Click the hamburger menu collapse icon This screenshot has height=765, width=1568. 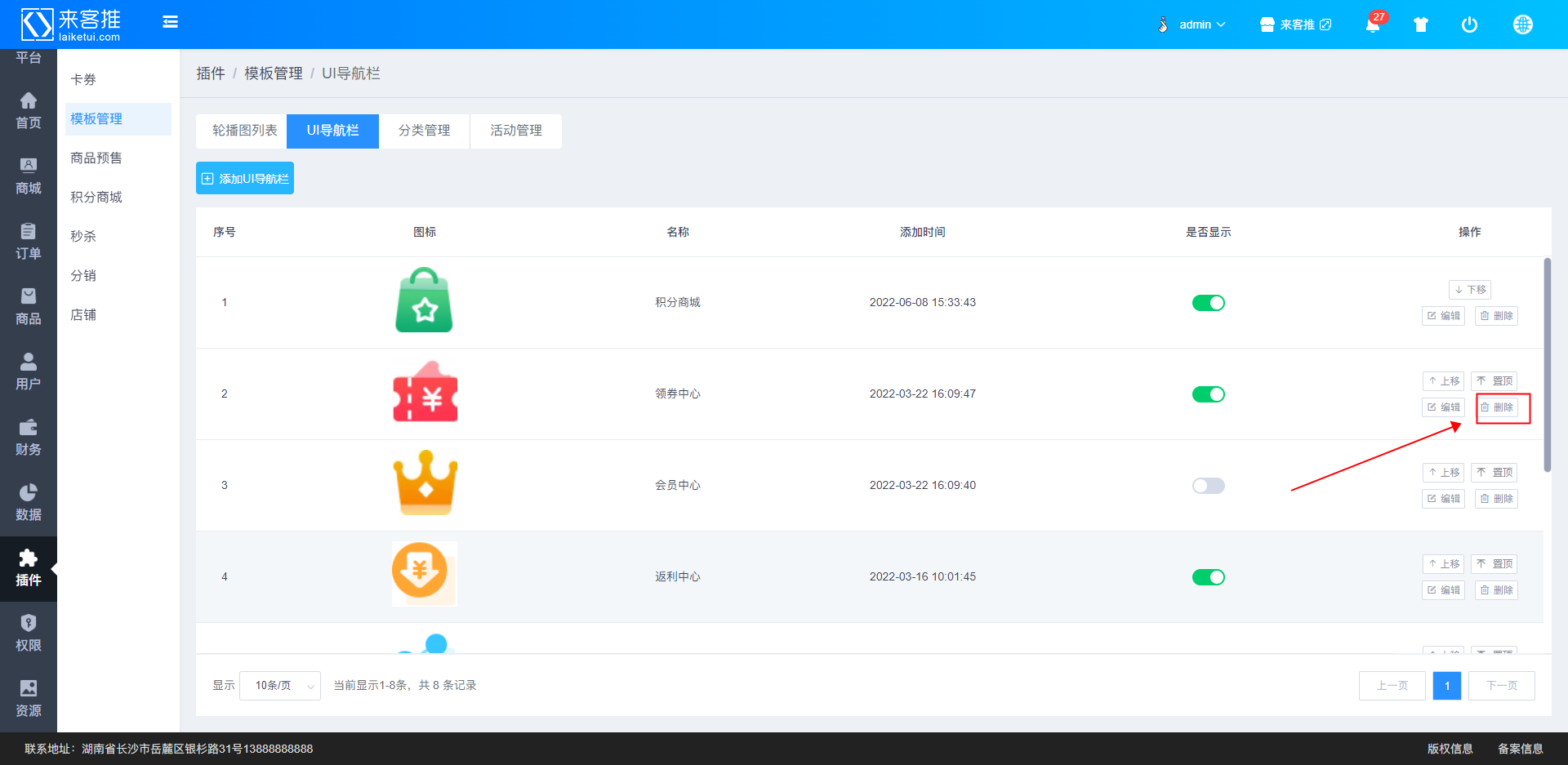(x=170, y=22)
